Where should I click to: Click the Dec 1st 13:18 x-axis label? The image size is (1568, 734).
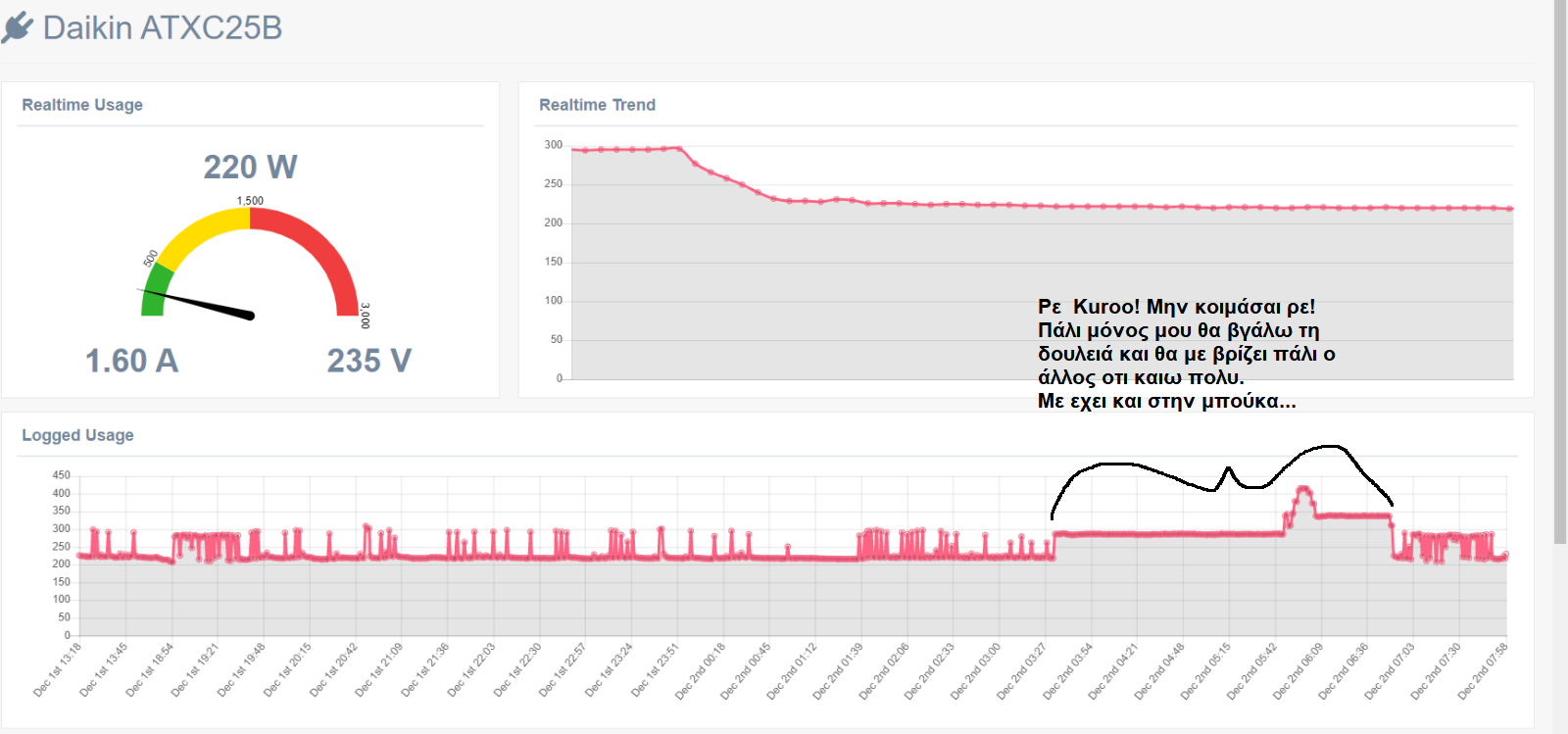(x=58, y=669)
